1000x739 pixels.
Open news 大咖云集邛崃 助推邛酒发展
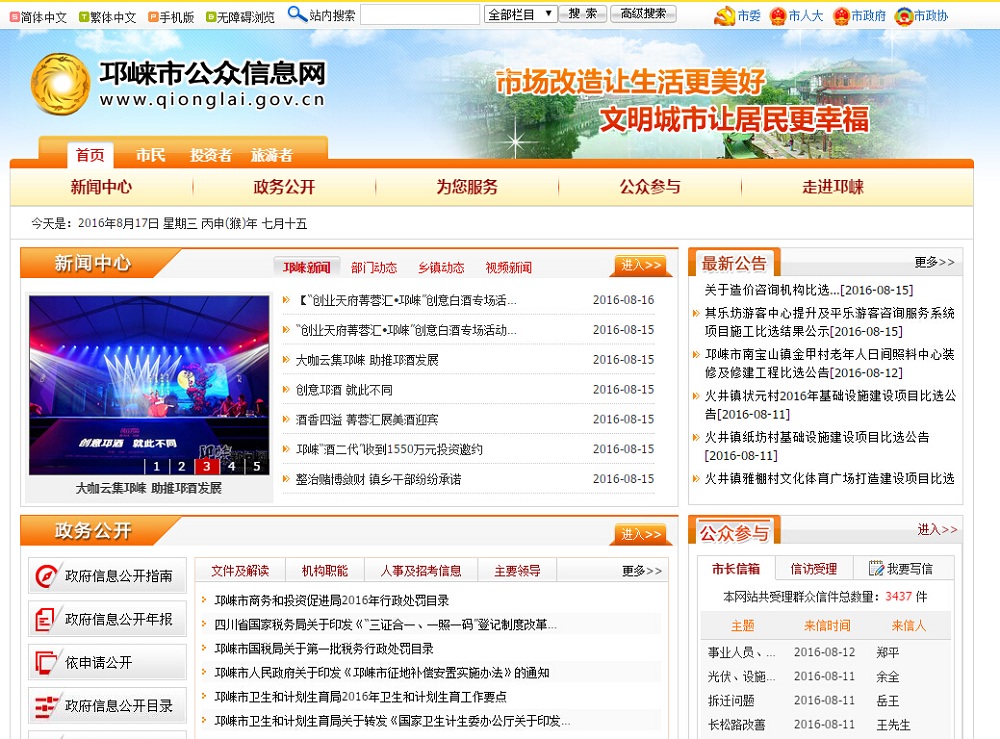click(x=367, y=360)
